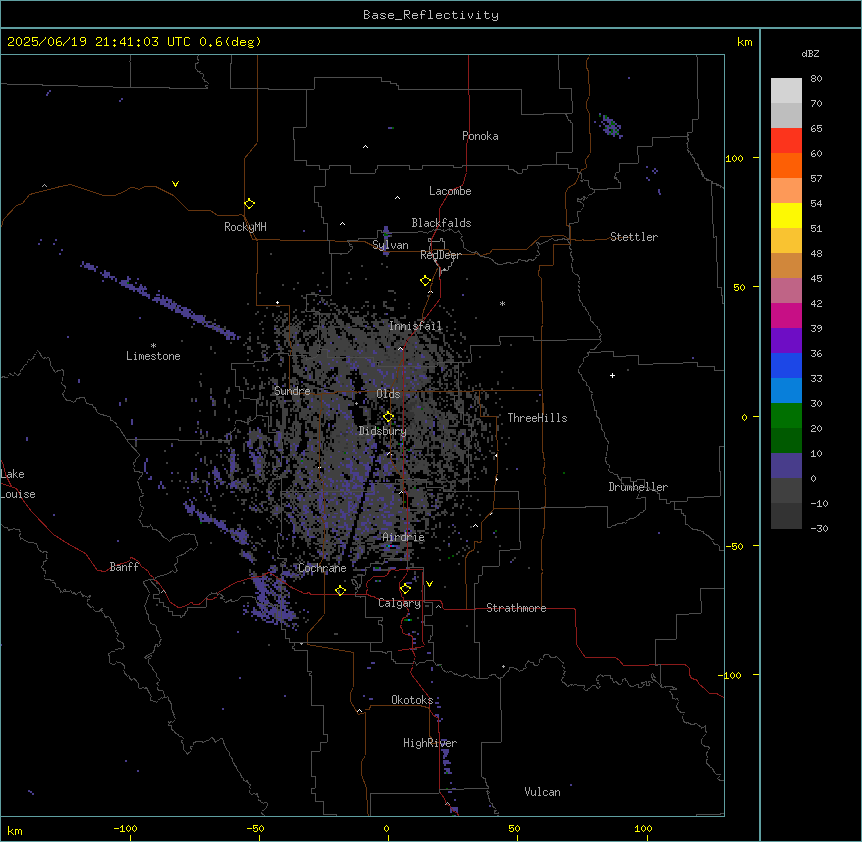This screenshot has height=842, width=862.
Task: Select the Calgary label
Action: point(400,603)
